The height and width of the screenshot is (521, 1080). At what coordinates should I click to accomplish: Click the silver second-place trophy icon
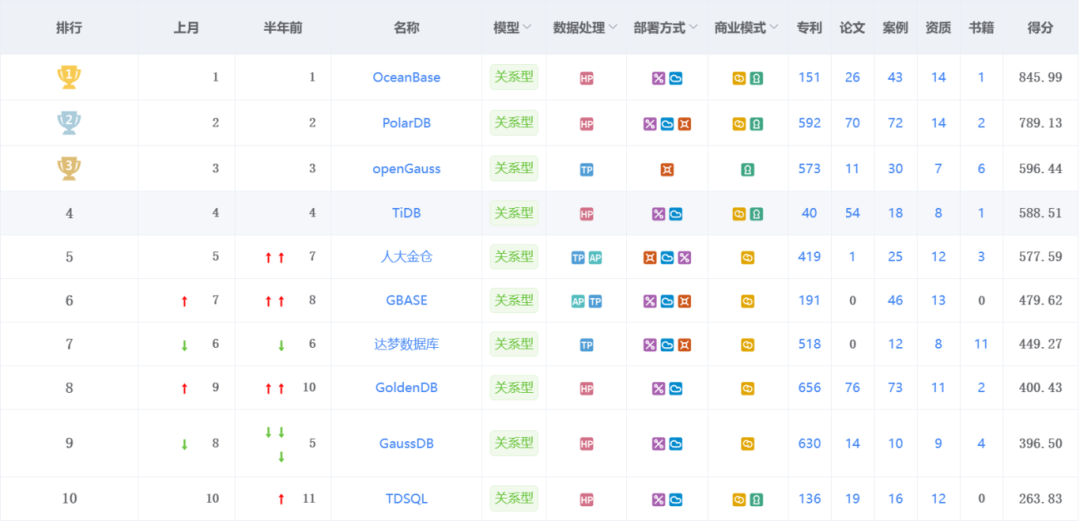click(x=69, y=123)
